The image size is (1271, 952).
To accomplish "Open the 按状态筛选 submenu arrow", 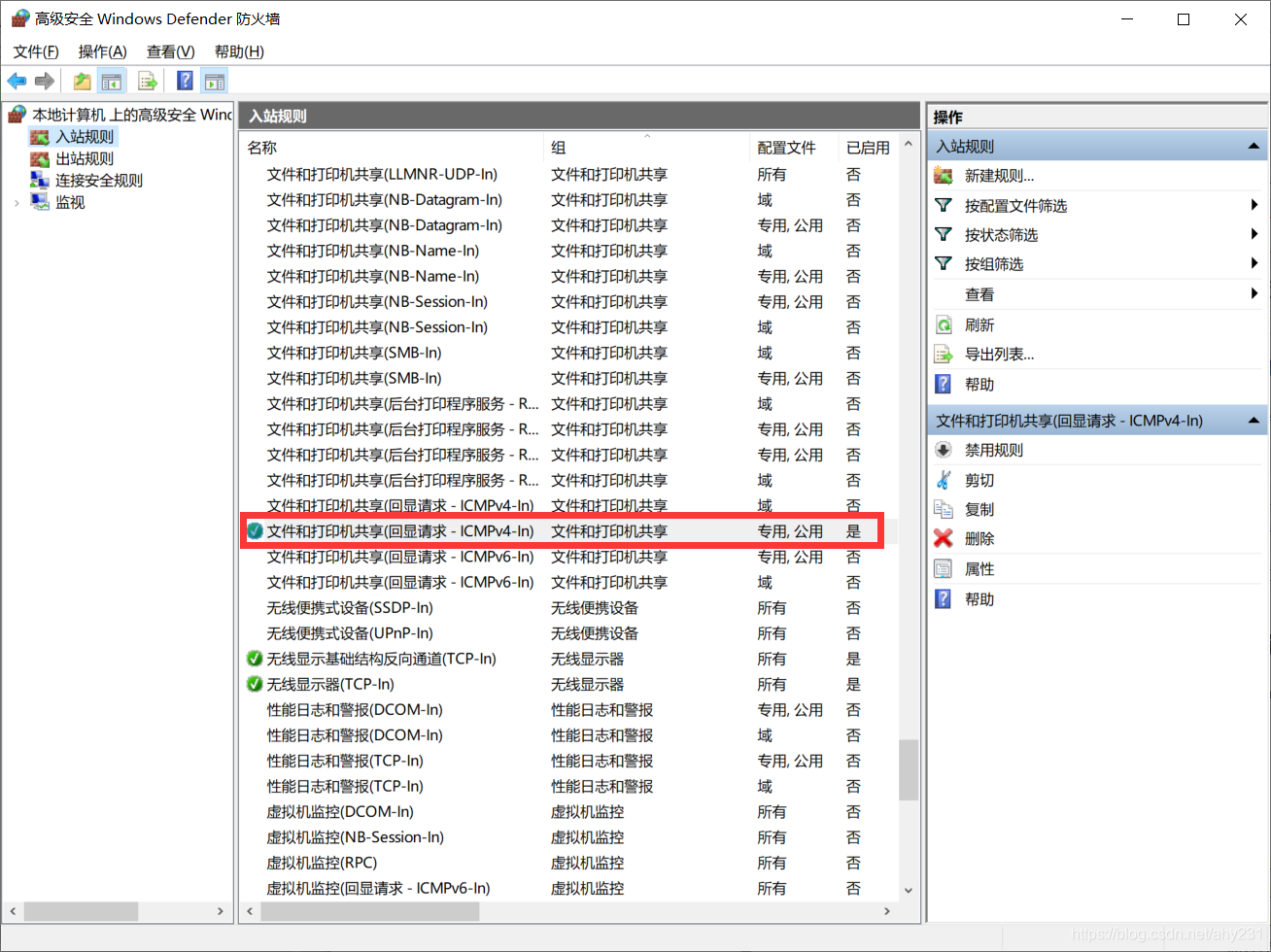I will (1254, 234).
